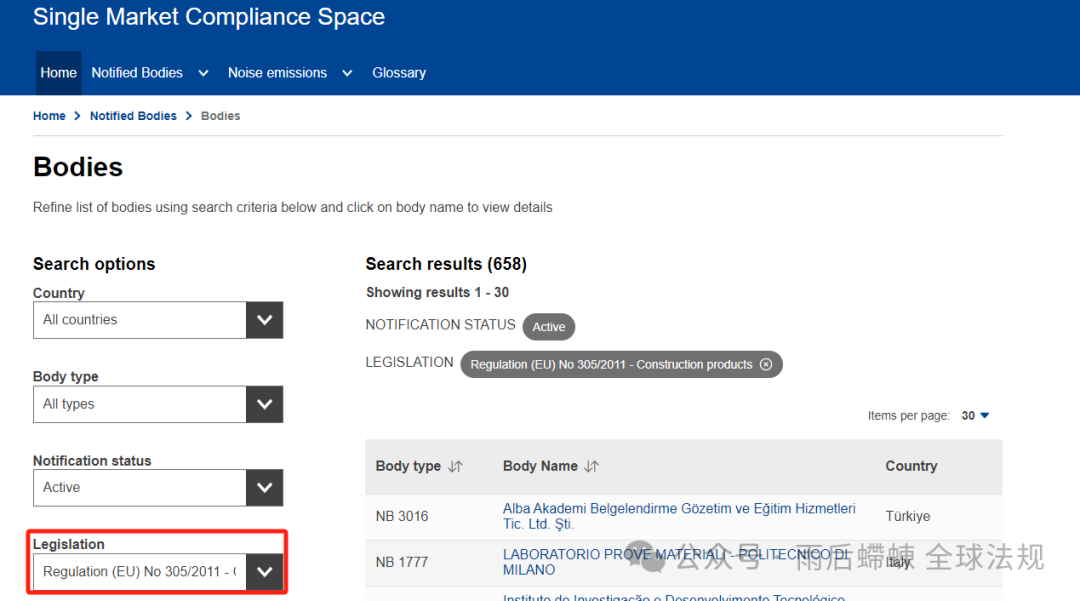The width and height of the screenshot is (1080, 601).
Task: Open the Glossary menu item
Action: click(x=399, y=73)
